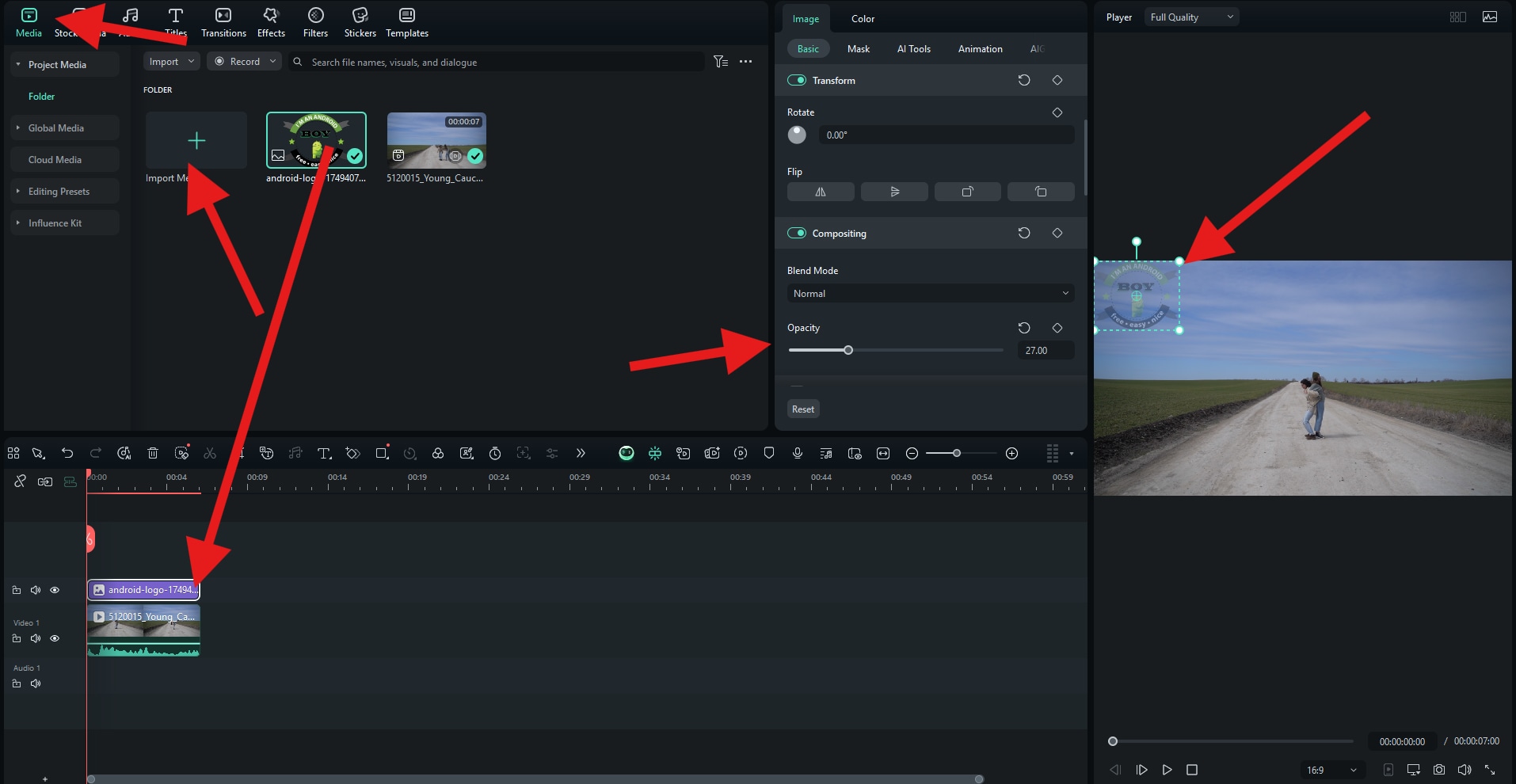Expand Influence Kit in sidebar

coord(18,223)
